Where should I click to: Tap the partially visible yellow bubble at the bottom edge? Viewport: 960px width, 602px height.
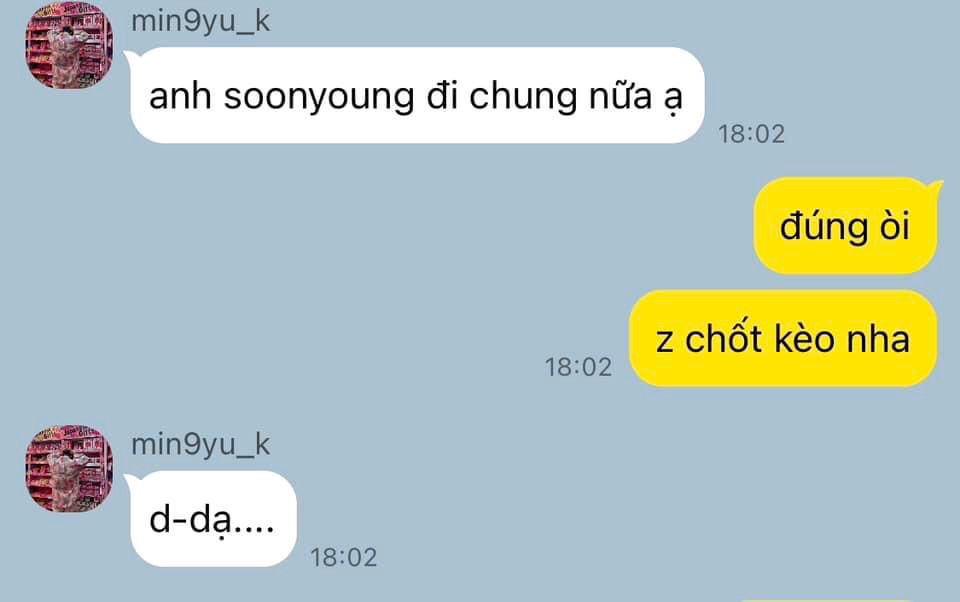[827, 600]
